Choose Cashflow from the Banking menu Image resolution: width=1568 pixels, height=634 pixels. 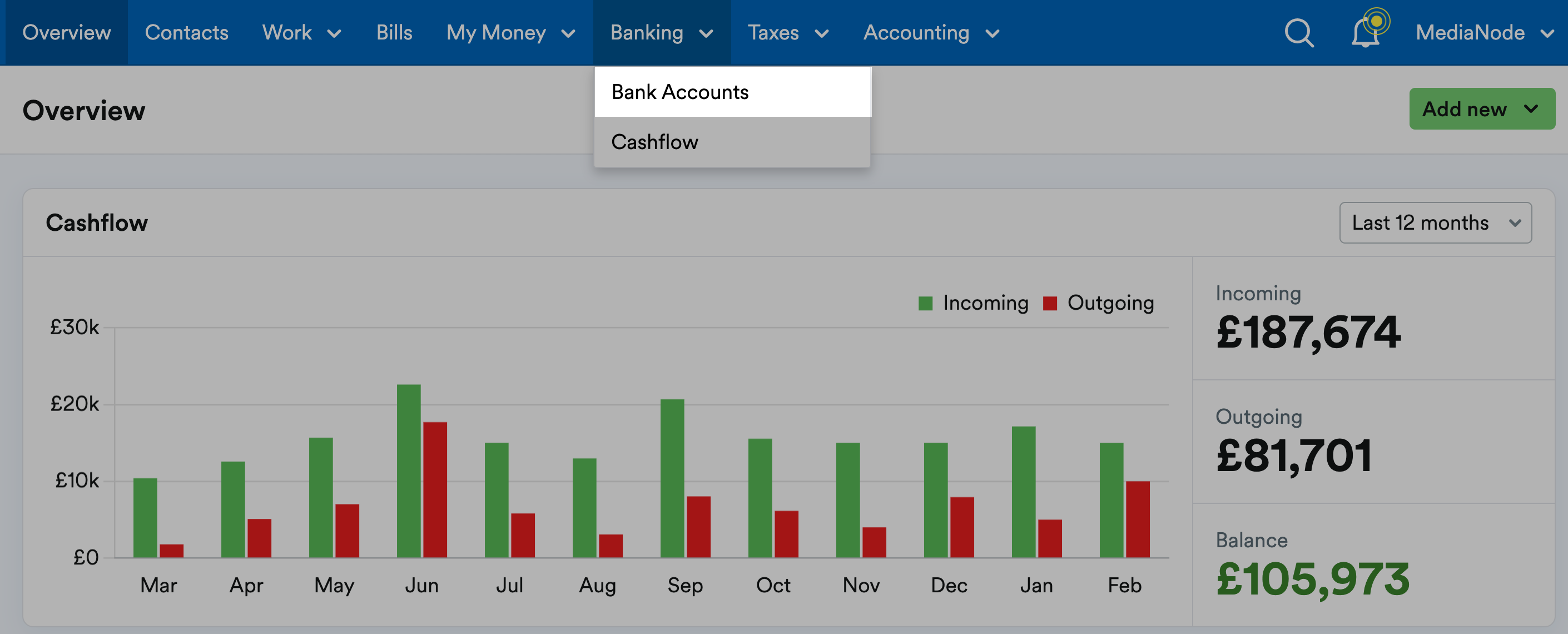point(654,142)
